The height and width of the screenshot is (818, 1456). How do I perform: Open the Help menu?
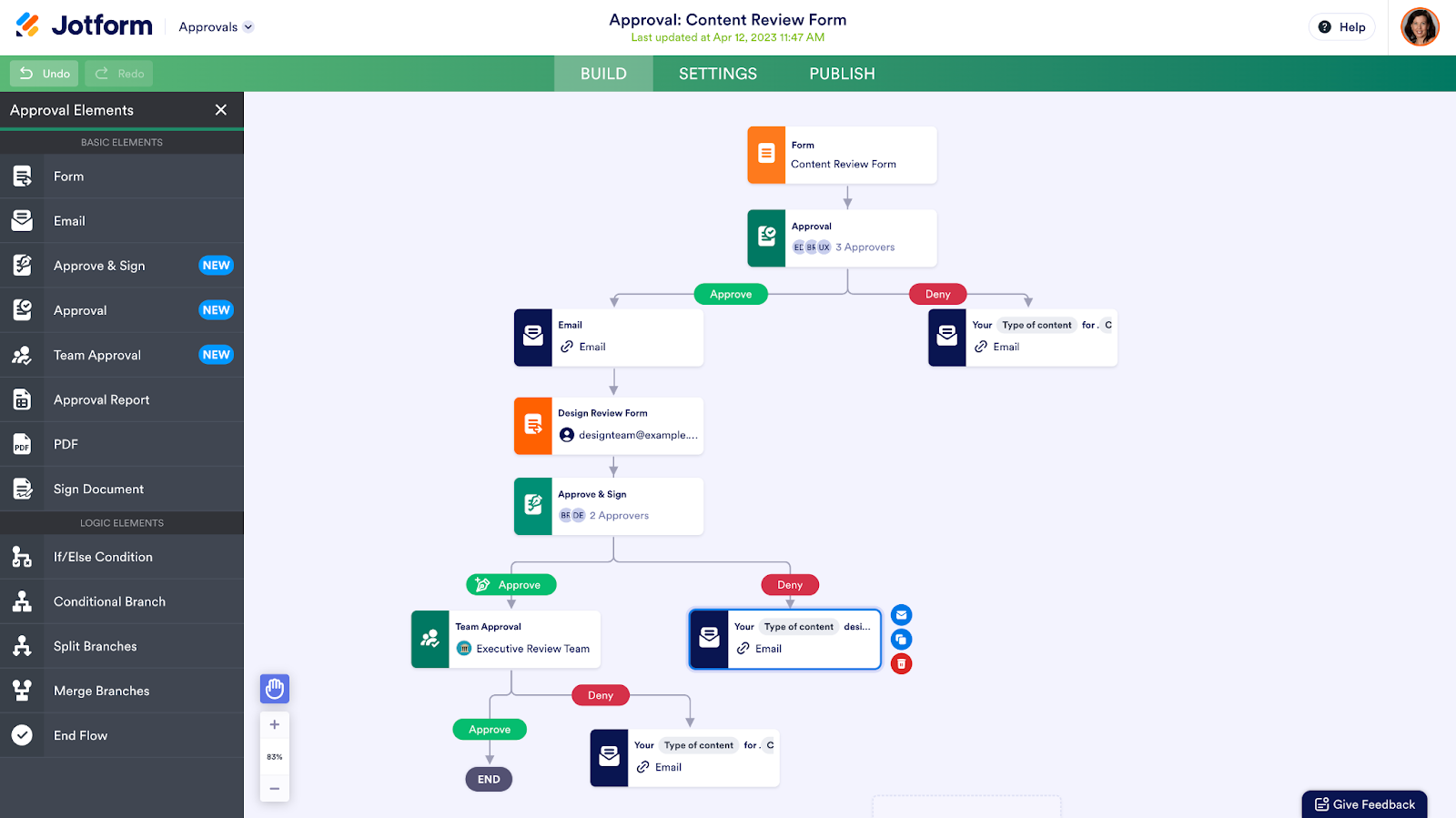[x=1342, y=27]
